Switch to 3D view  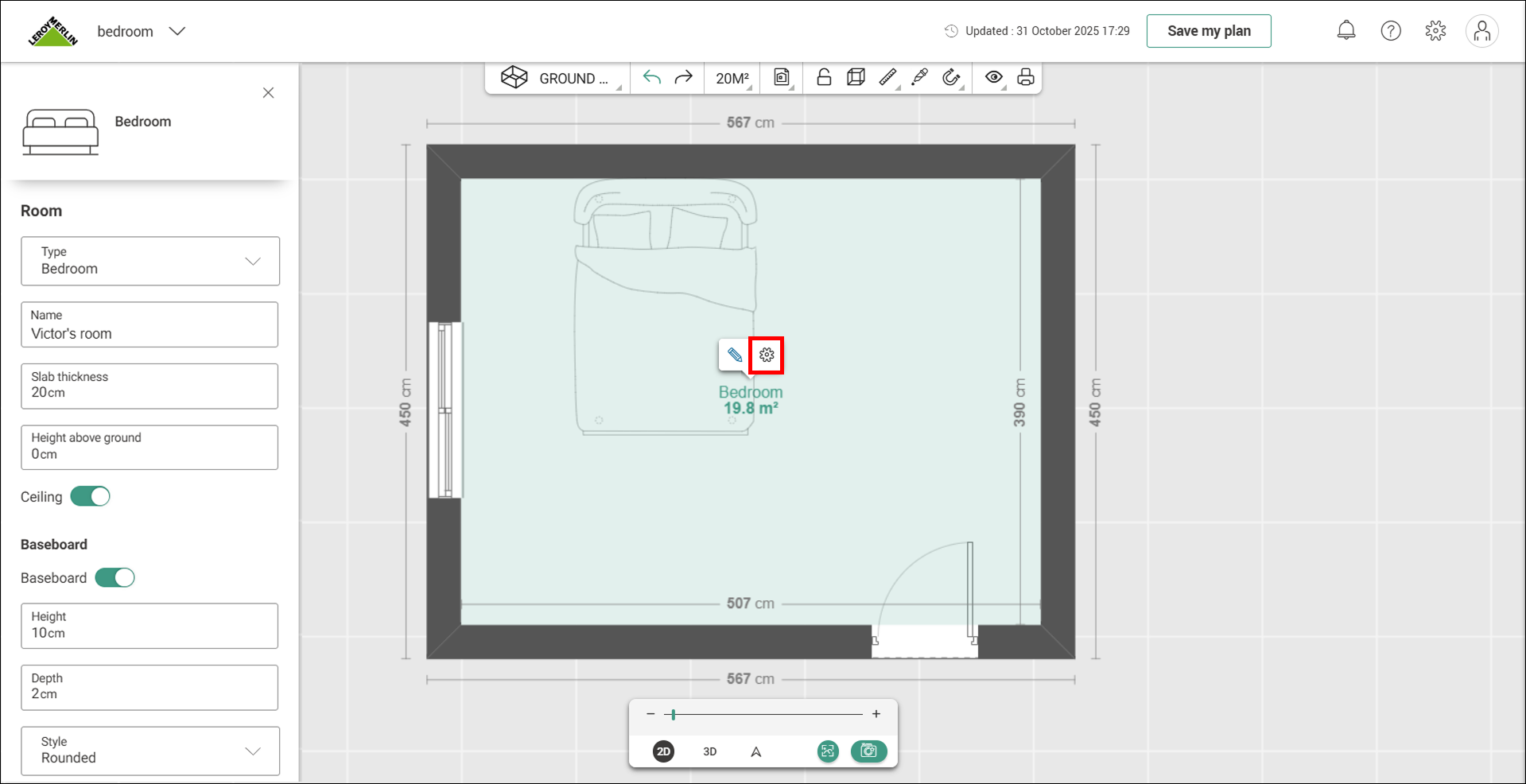pyautogui.click(x=710, y=751)
